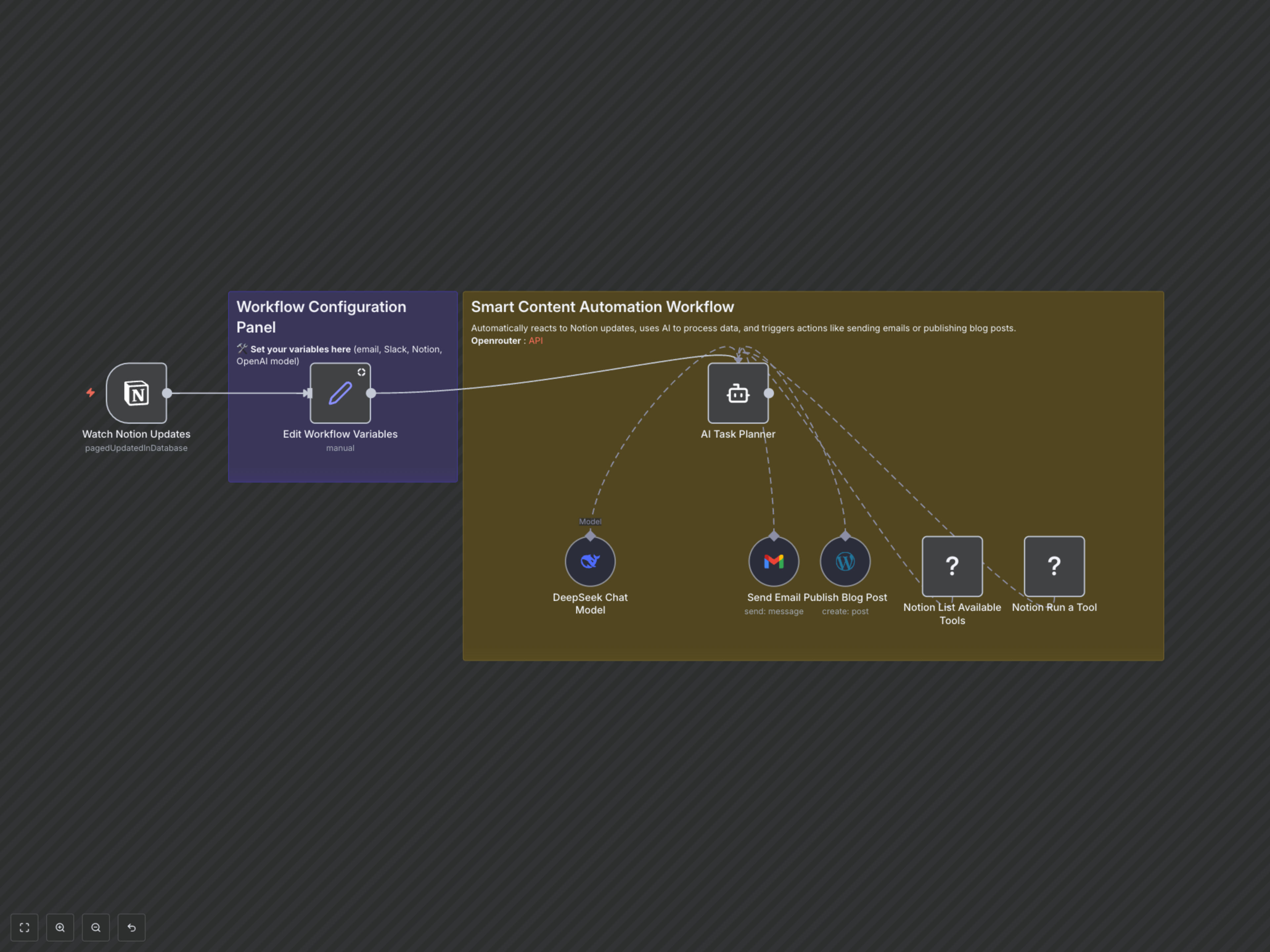Zoom in on the canvas

(x=60, y=927)
